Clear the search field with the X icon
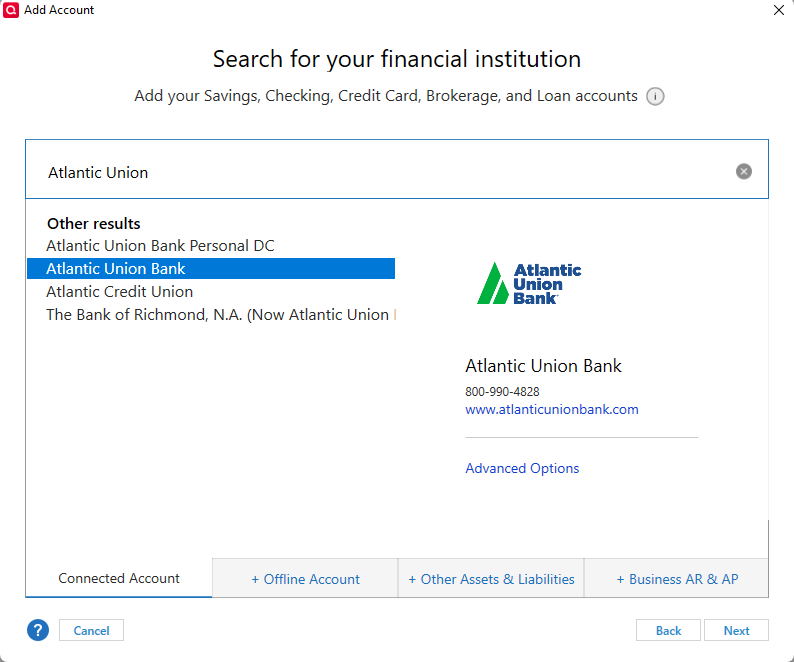Image resolution: width=794 pixels, height=662 pixels. pyautogui.click(x=743, y=172)
